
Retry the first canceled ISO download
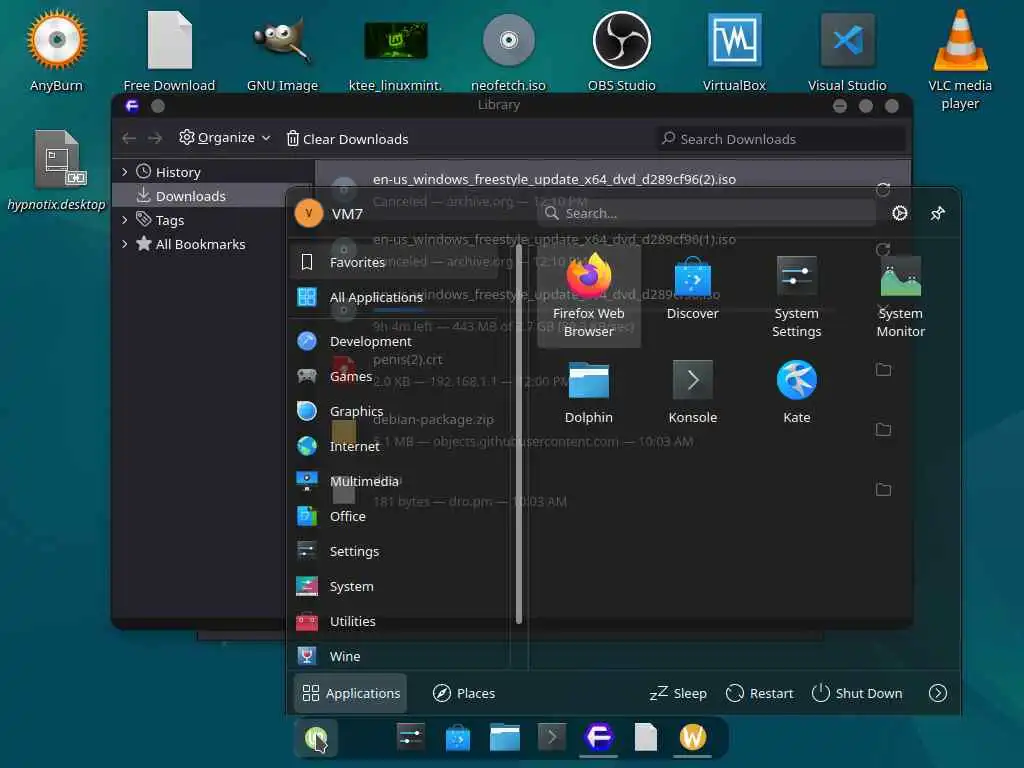click(883, 190)
